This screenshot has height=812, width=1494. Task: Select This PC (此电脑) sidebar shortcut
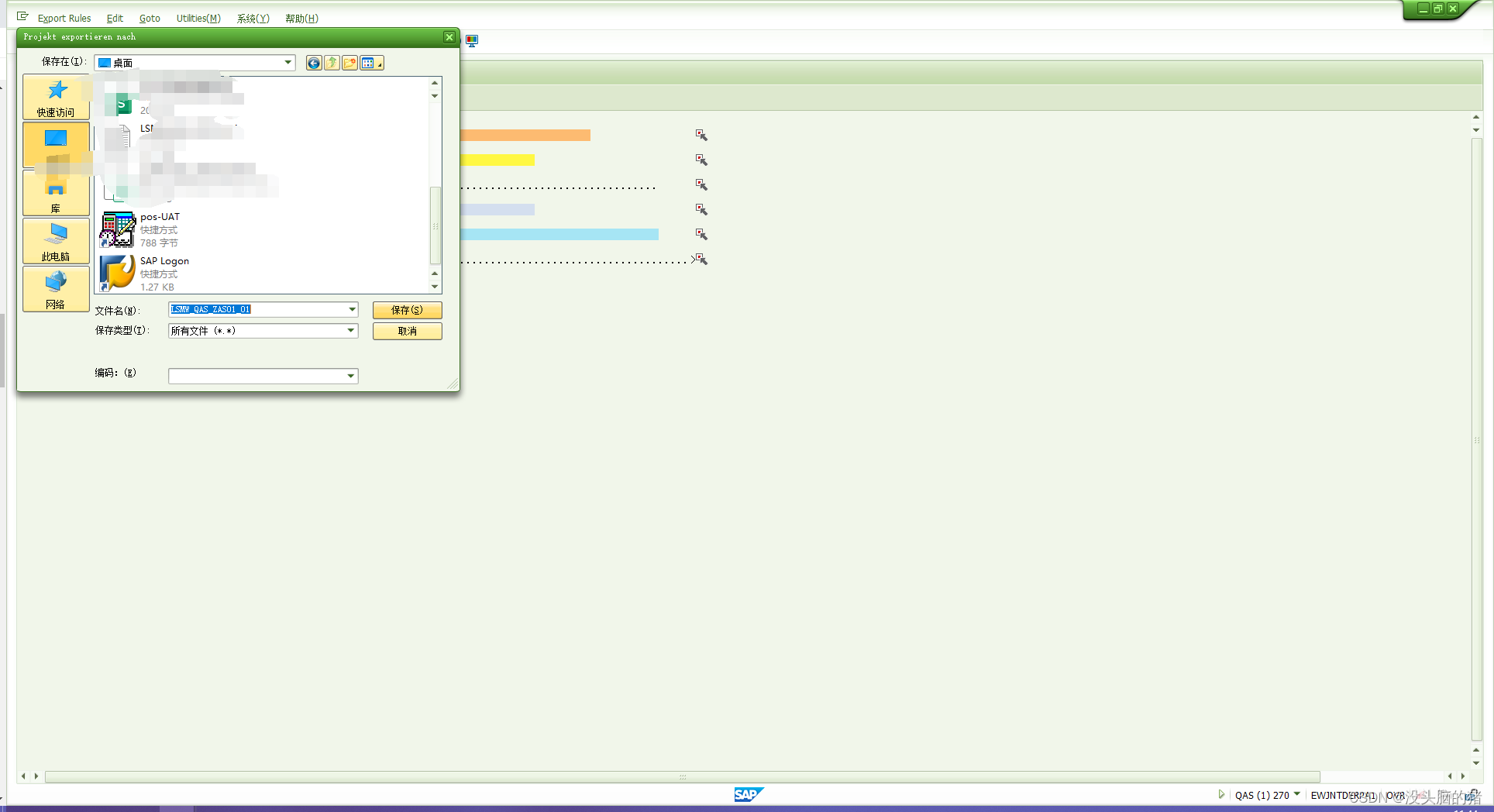[x=56, y=241]
